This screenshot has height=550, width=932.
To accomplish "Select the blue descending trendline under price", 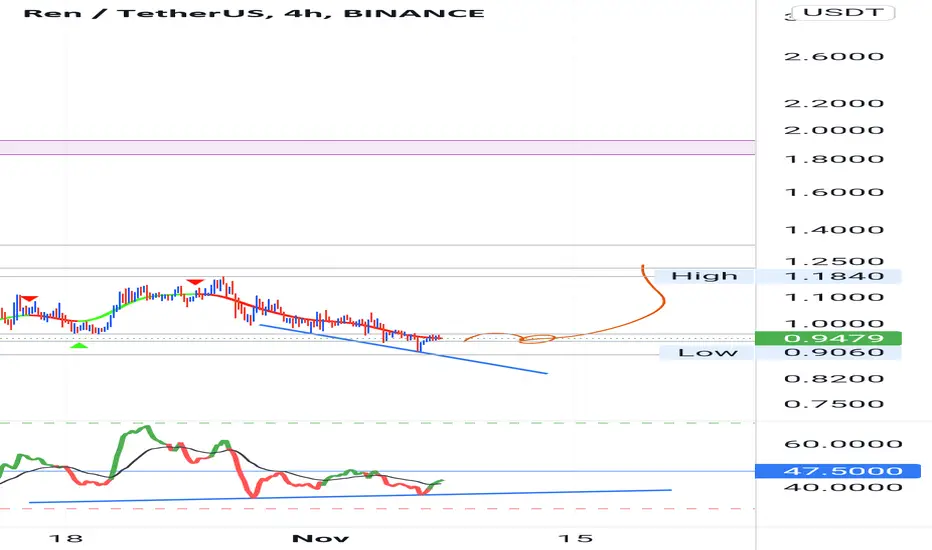I will (404, 348).
